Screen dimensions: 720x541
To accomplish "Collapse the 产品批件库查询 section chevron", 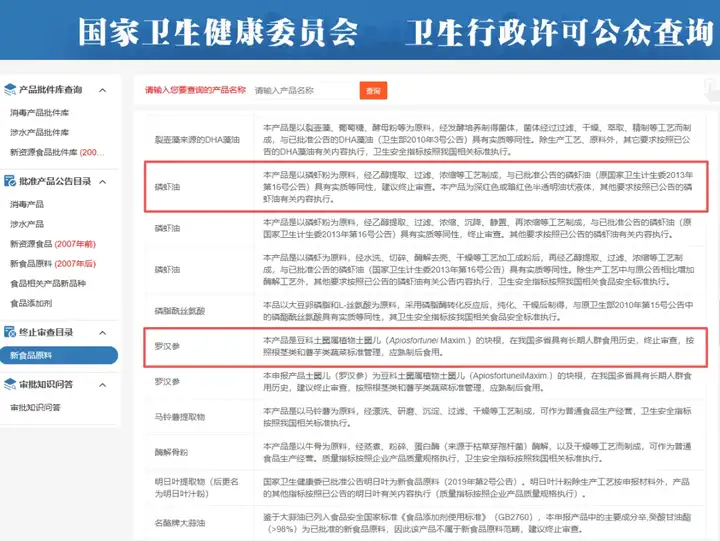I will coord(103,90).
